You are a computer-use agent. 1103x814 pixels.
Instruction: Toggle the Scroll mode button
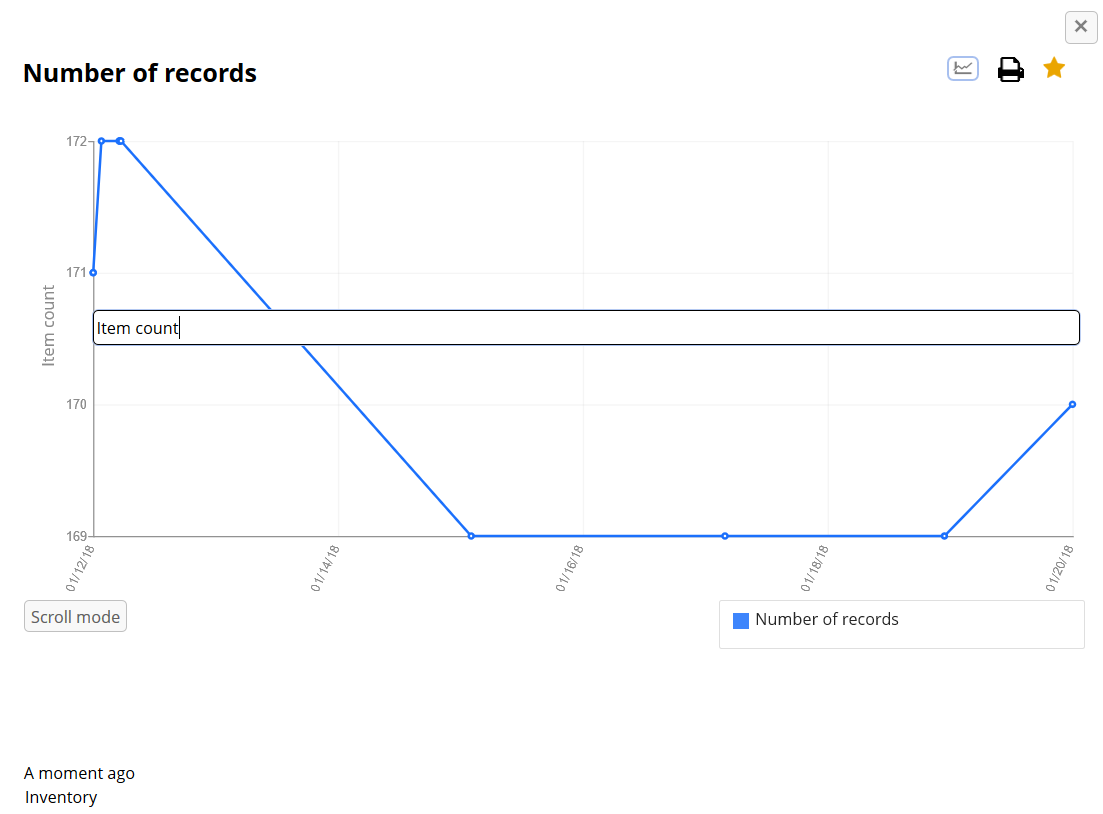tap(75, 617)
